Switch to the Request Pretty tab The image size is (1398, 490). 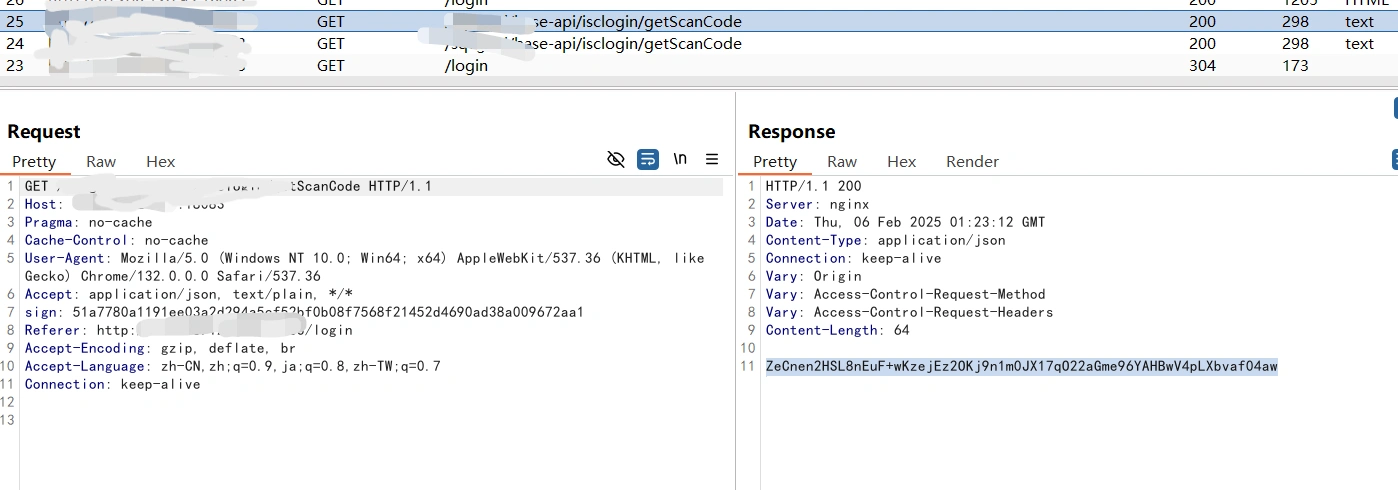tap(34, 162)
